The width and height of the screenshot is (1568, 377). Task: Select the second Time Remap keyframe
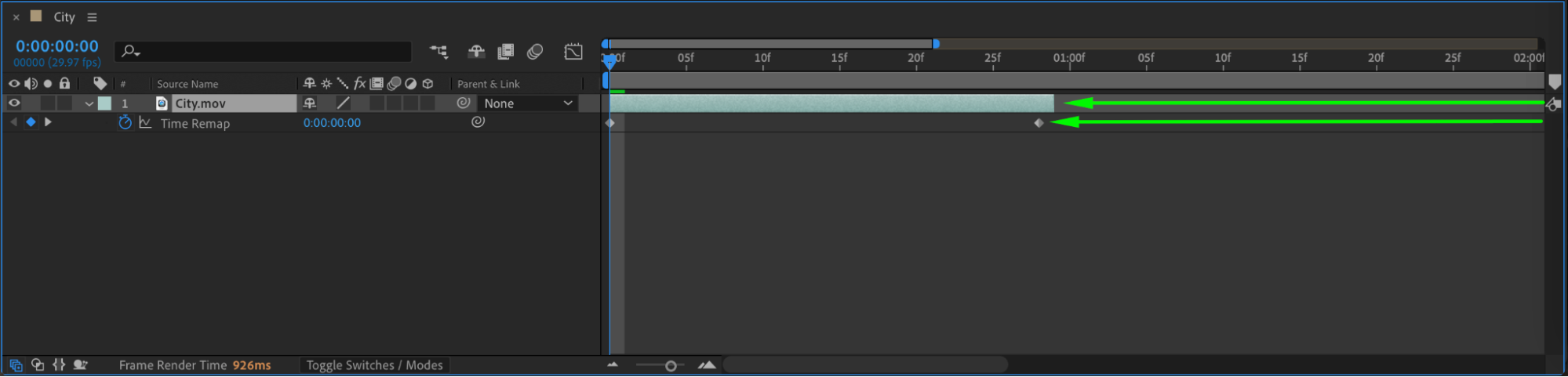[1039, 123]
